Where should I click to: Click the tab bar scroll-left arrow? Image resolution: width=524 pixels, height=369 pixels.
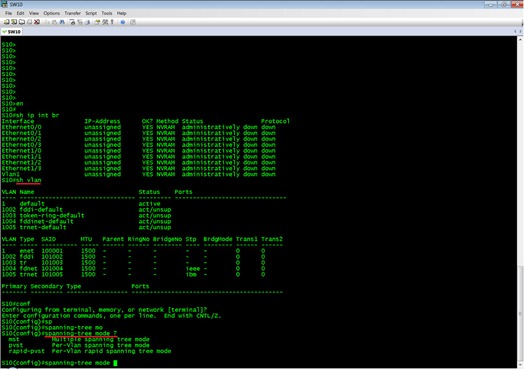coord(515,31)
